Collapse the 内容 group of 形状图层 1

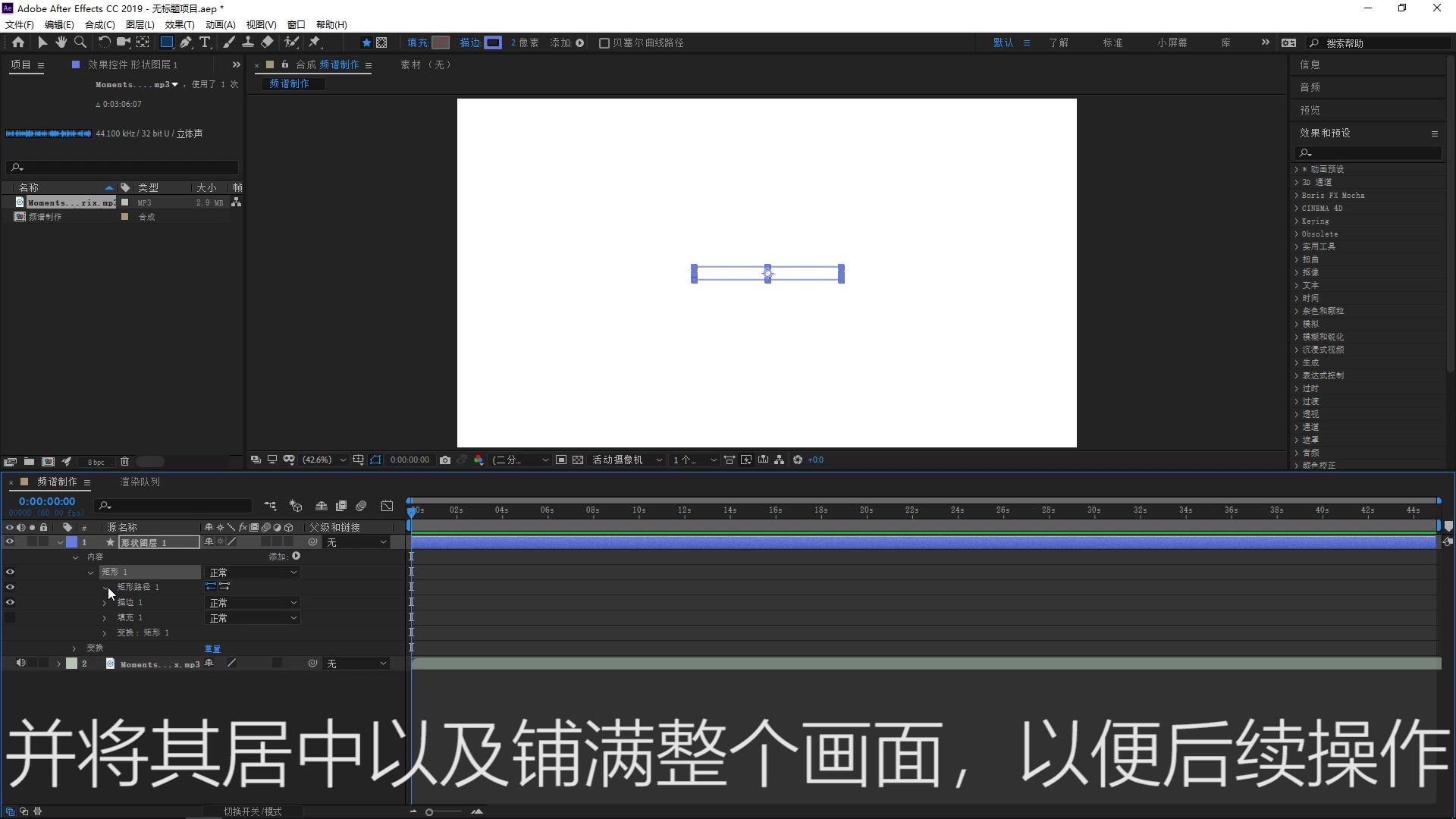pyautogui.click(x=76, y=557)
